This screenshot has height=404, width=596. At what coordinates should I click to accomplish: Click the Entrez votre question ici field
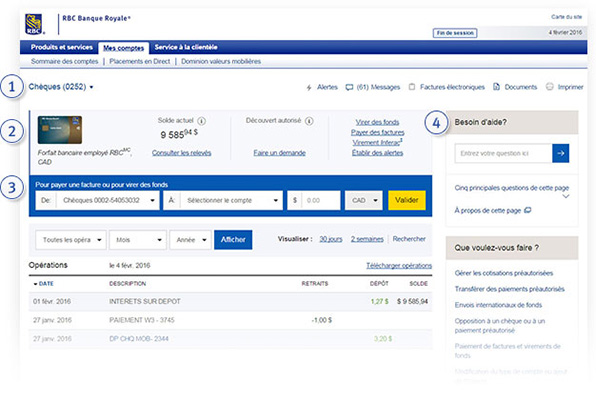tap(503, 153)
